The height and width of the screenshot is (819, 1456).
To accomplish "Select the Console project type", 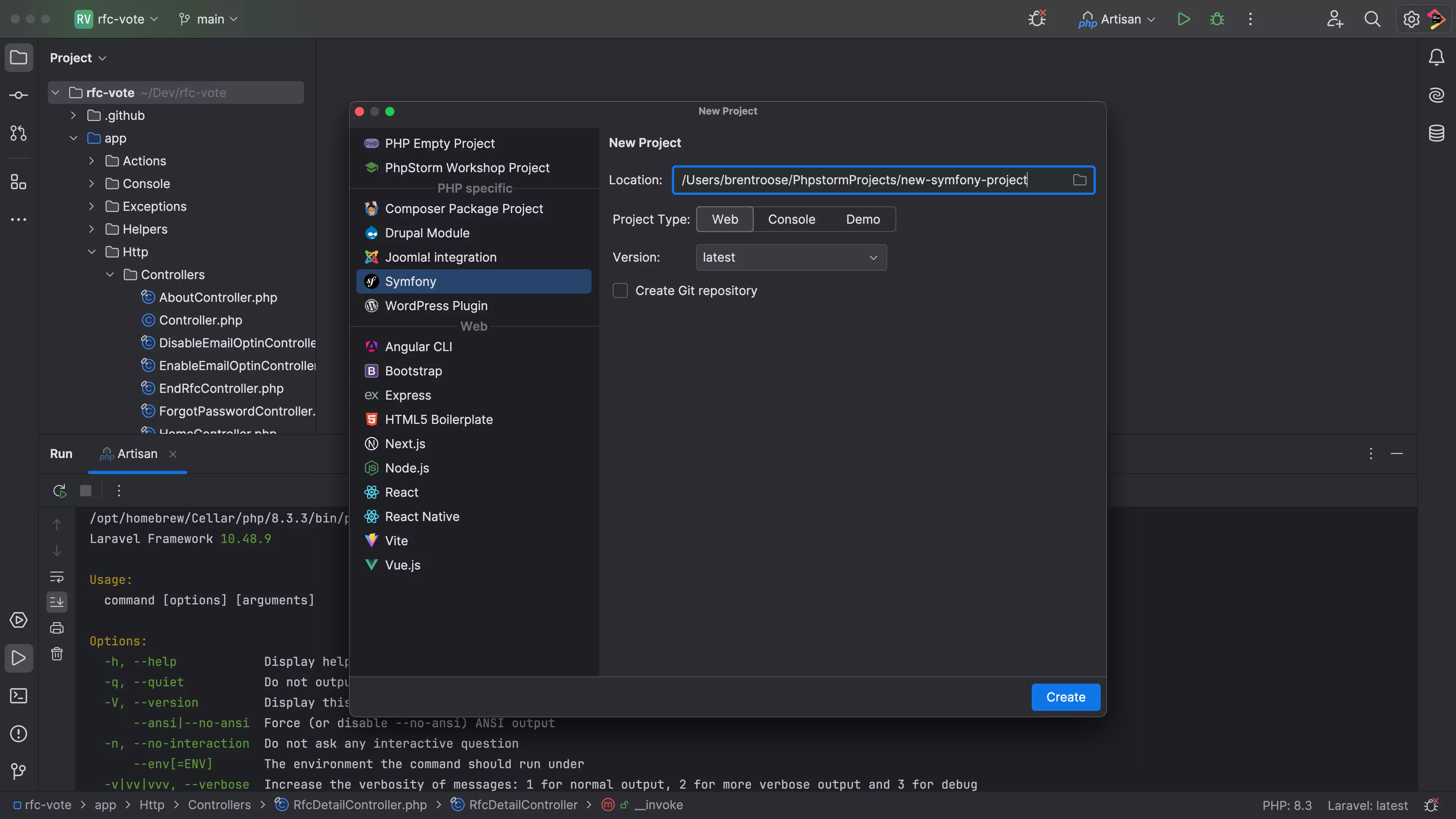I will coord(791,219).
